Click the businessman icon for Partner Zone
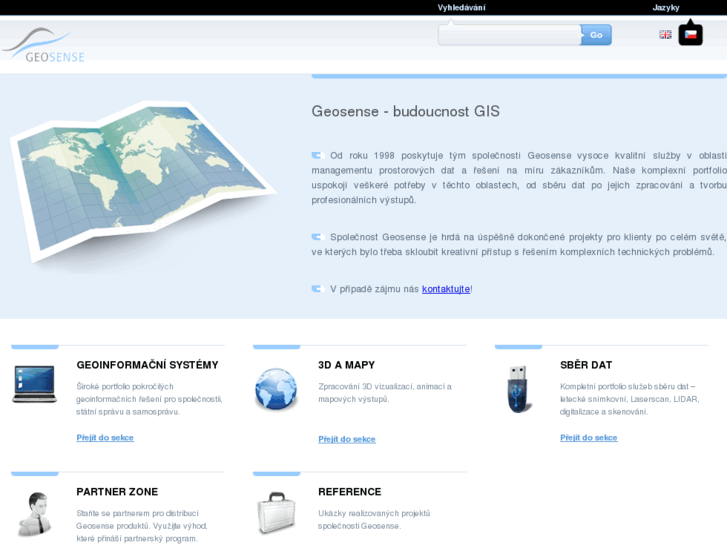 click(35, 514)
